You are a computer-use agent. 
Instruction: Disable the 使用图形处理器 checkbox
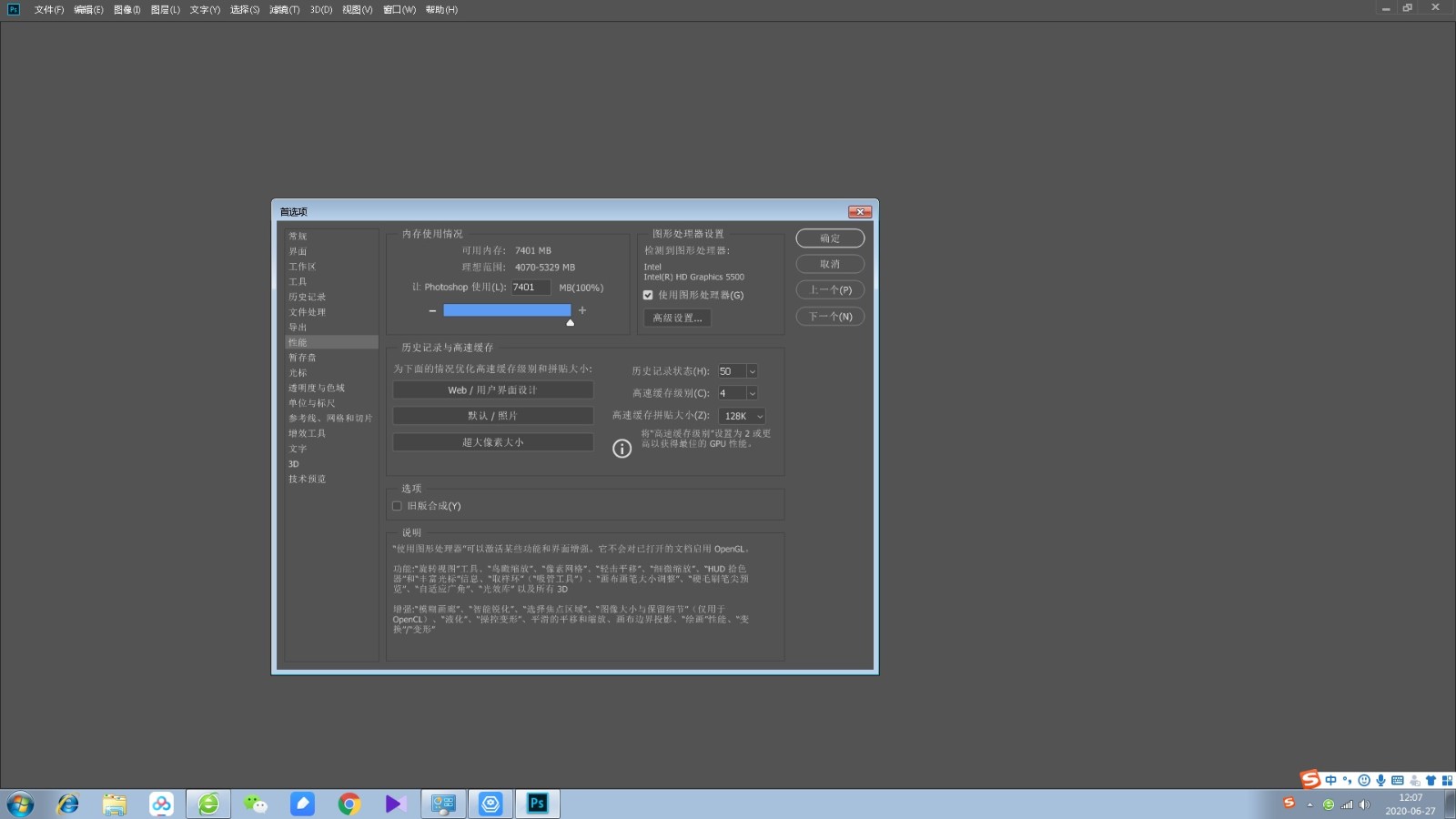click(x=648, y=295)
